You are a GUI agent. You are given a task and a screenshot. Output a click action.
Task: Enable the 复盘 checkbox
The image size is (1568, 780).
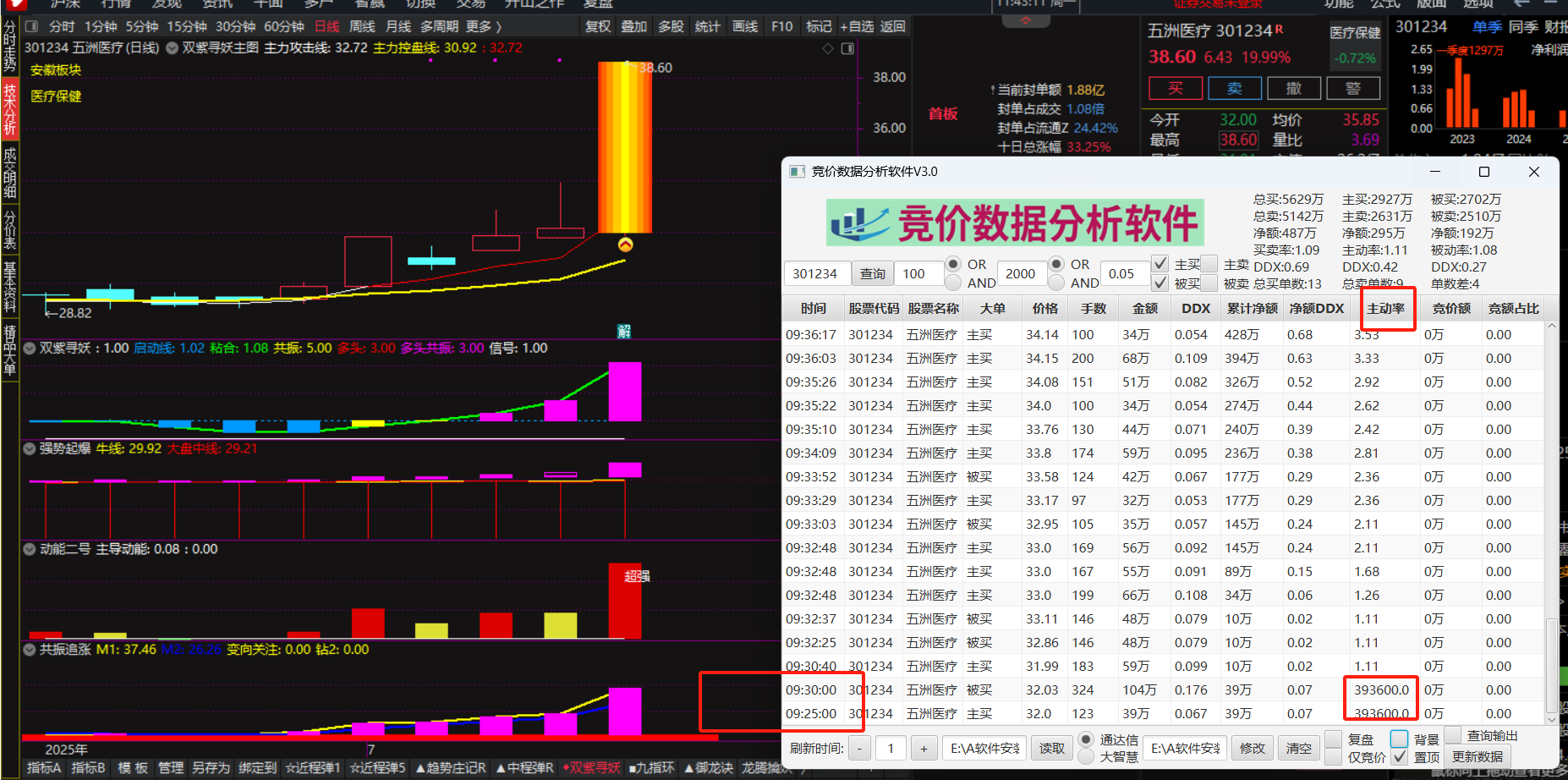1334,739
